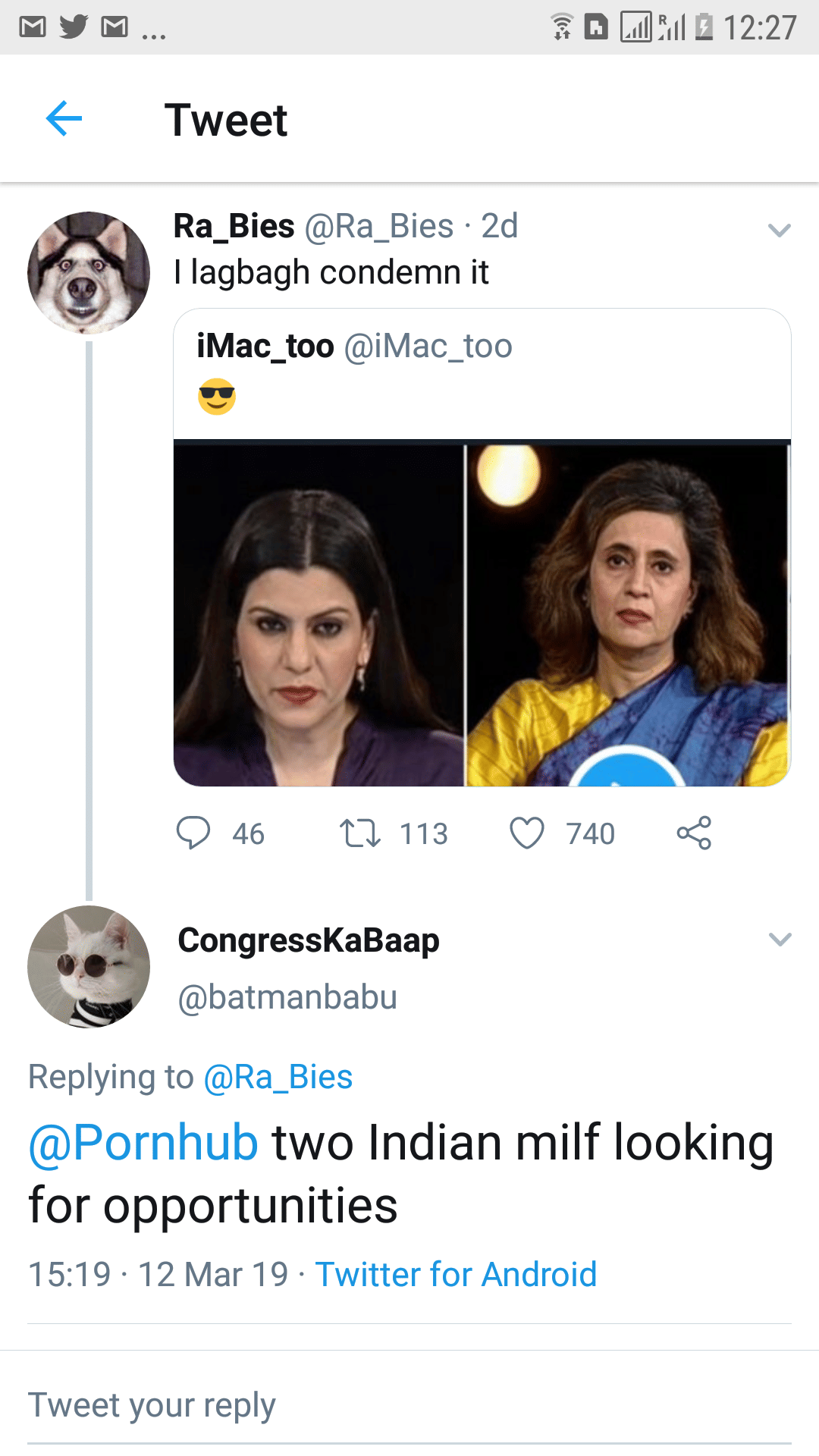Viewport: 819px width, 1456px height.
Task: Open the Gmail notification icon in status bar
Action: (x=33, y=28)
